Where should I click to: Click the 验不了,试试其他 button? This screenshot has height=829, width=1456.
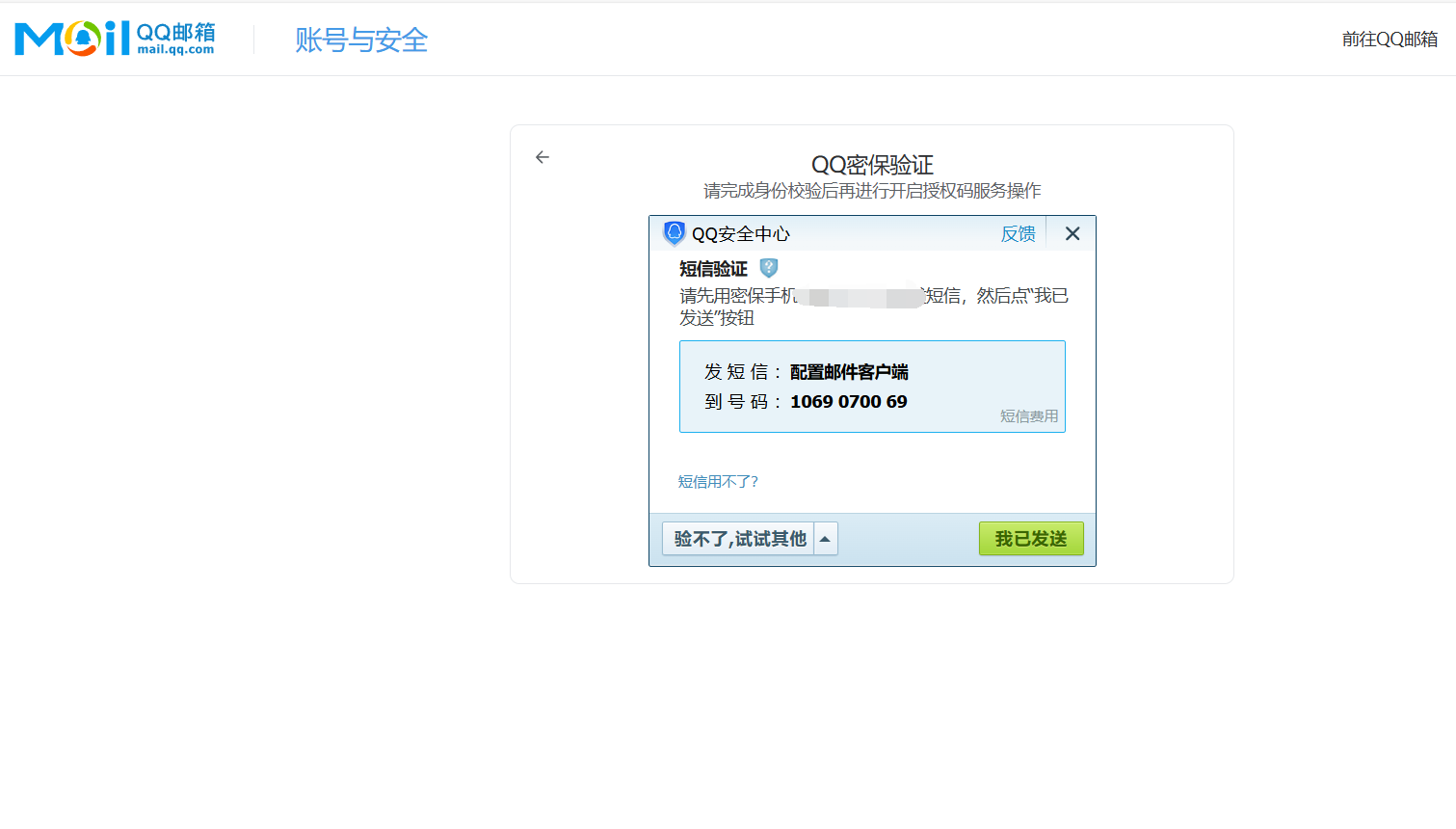pos(739,539)
